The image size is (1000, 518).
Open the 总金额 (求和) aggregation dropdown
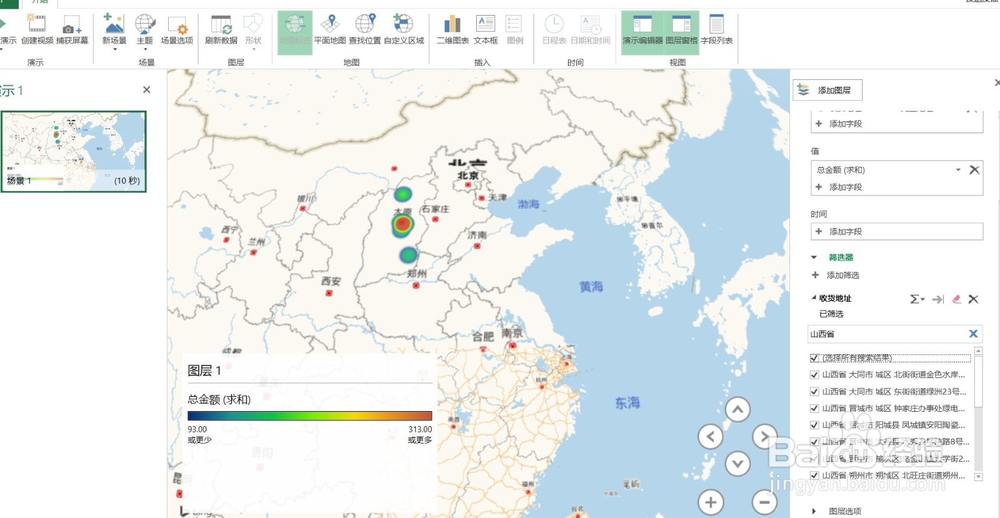pos(958,170)
